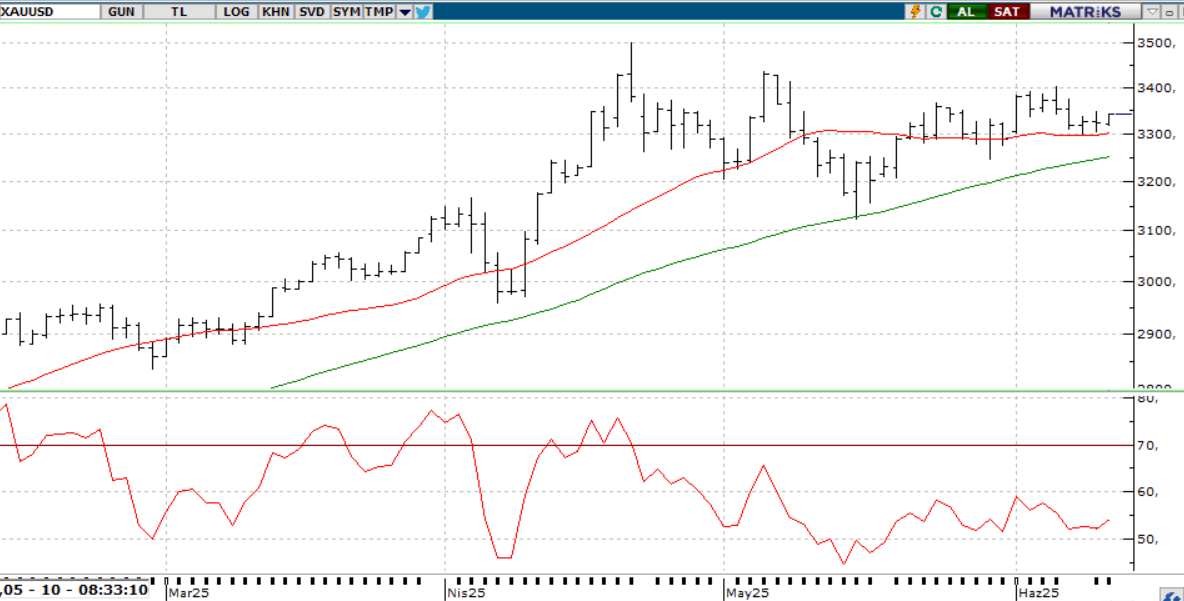
Task: Click the KHN toolbar button
Action: point(276,11)
